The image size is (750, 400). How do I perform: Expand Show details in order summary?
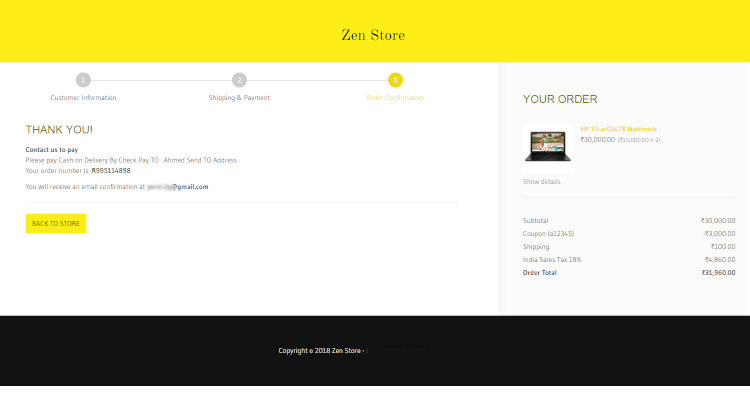pos(541,182)
